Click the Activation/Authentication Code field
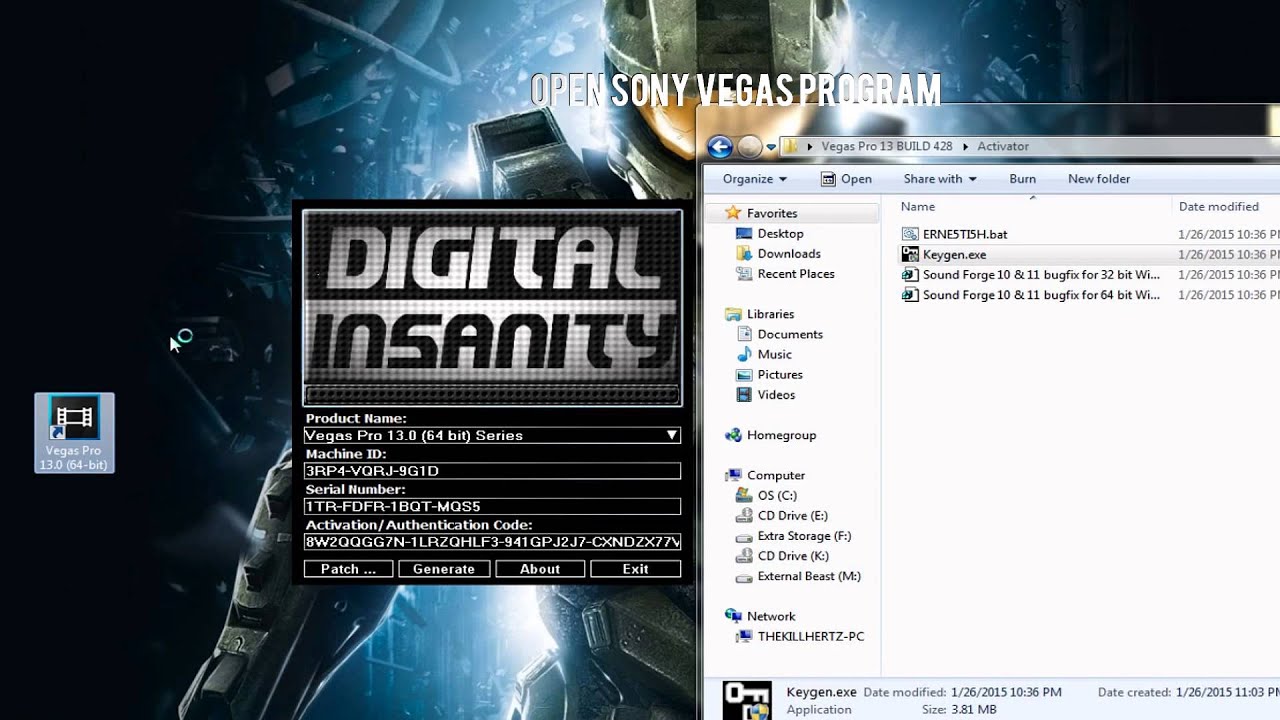 point(492,542)
